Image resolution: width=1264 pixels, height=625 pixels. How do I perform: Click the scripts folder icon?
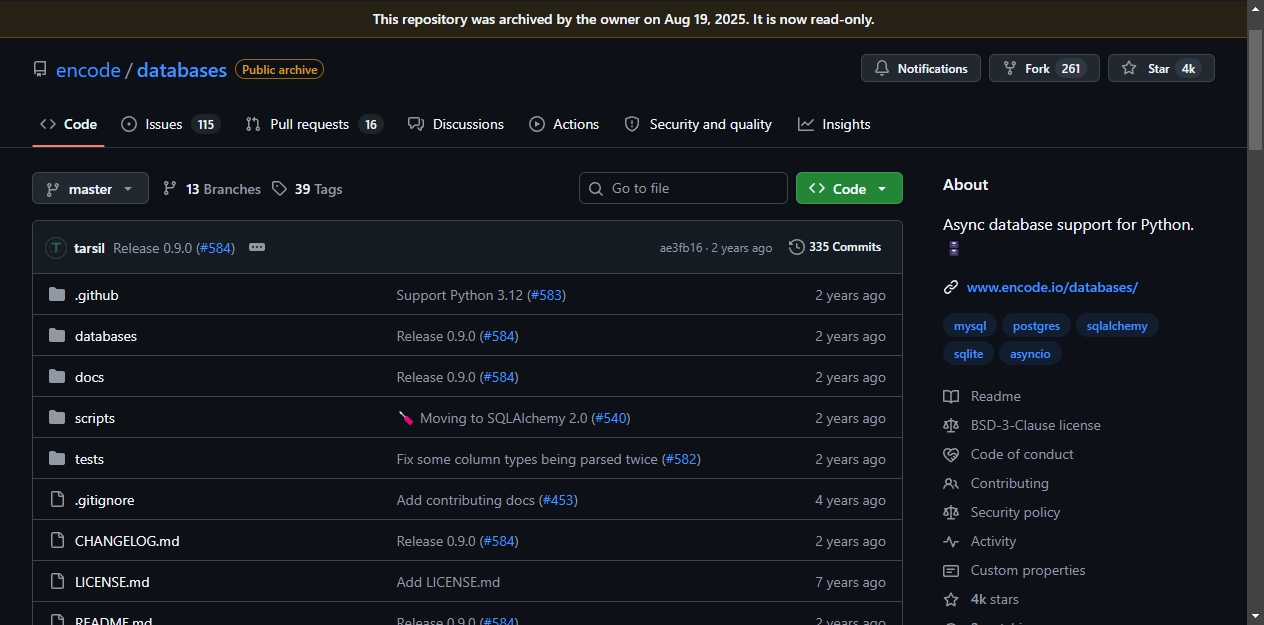(x=57, y=418)
